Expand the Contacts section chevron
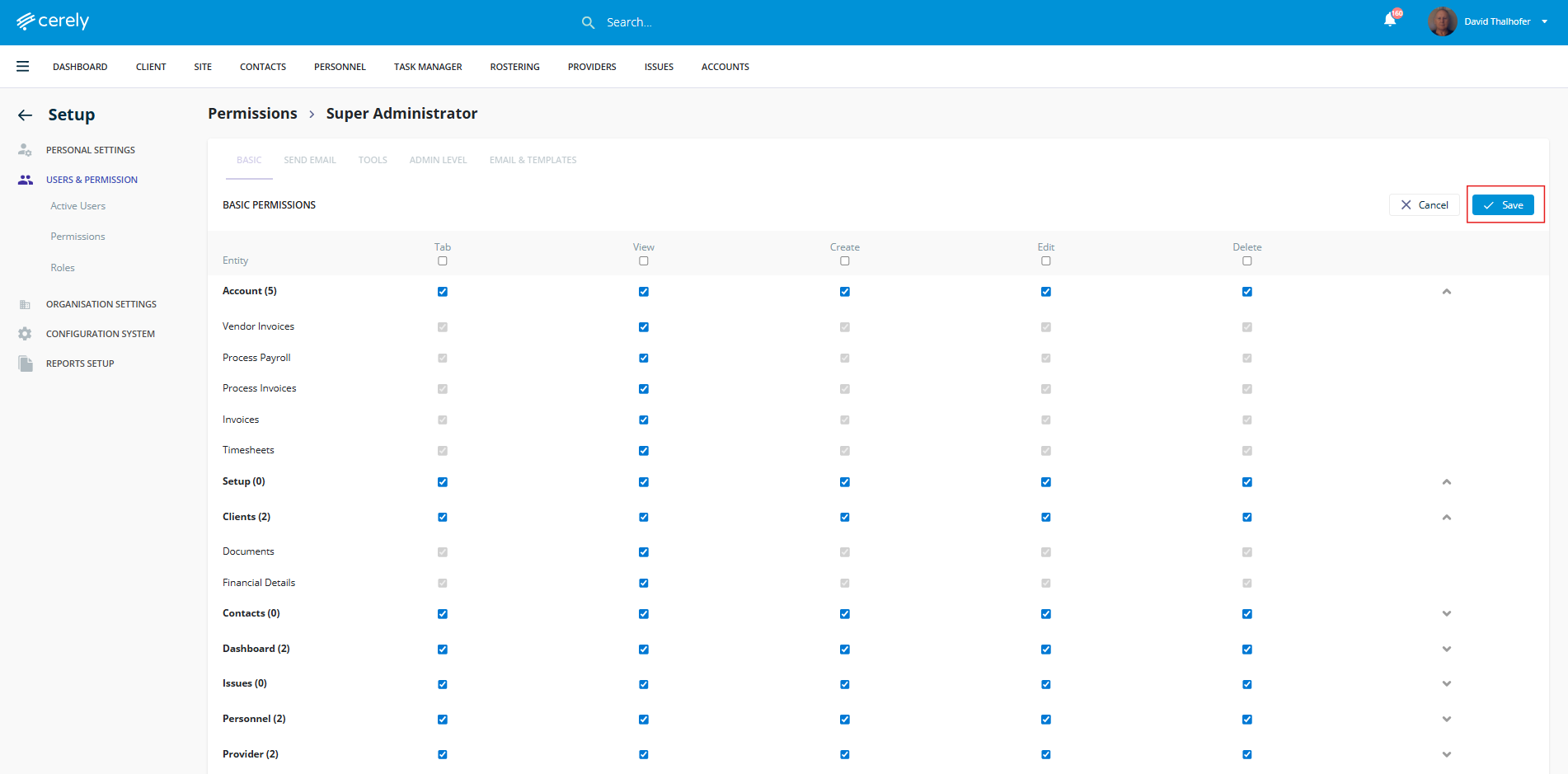Image resolution: width=1568 pixels, height=774 pixels. [1446, 614]
